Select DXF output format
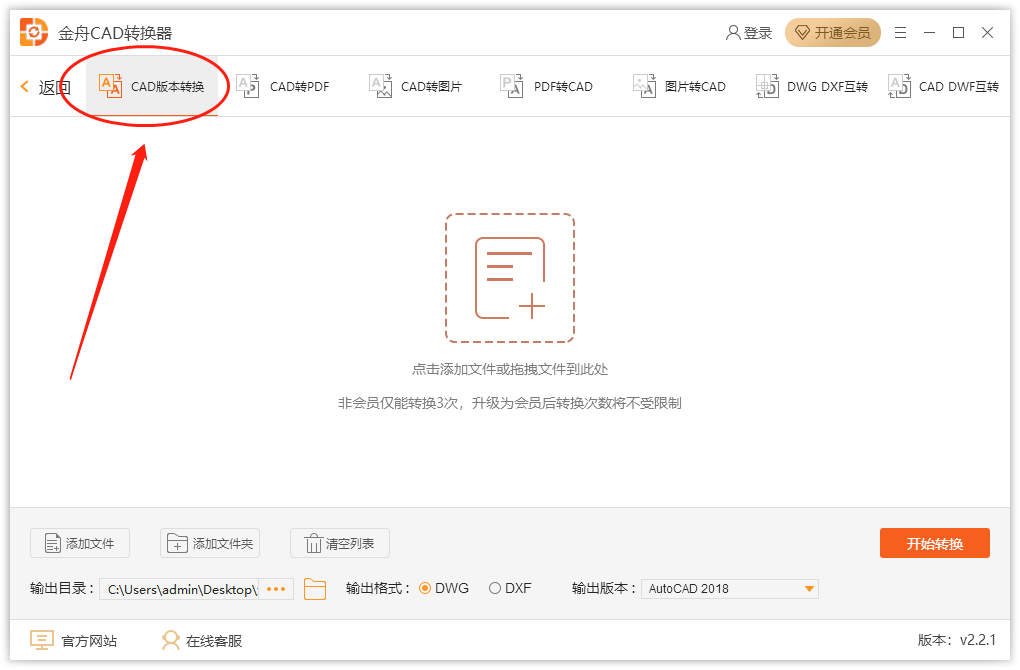Screen dimensions: 1020x670 (x=495, y=589)
